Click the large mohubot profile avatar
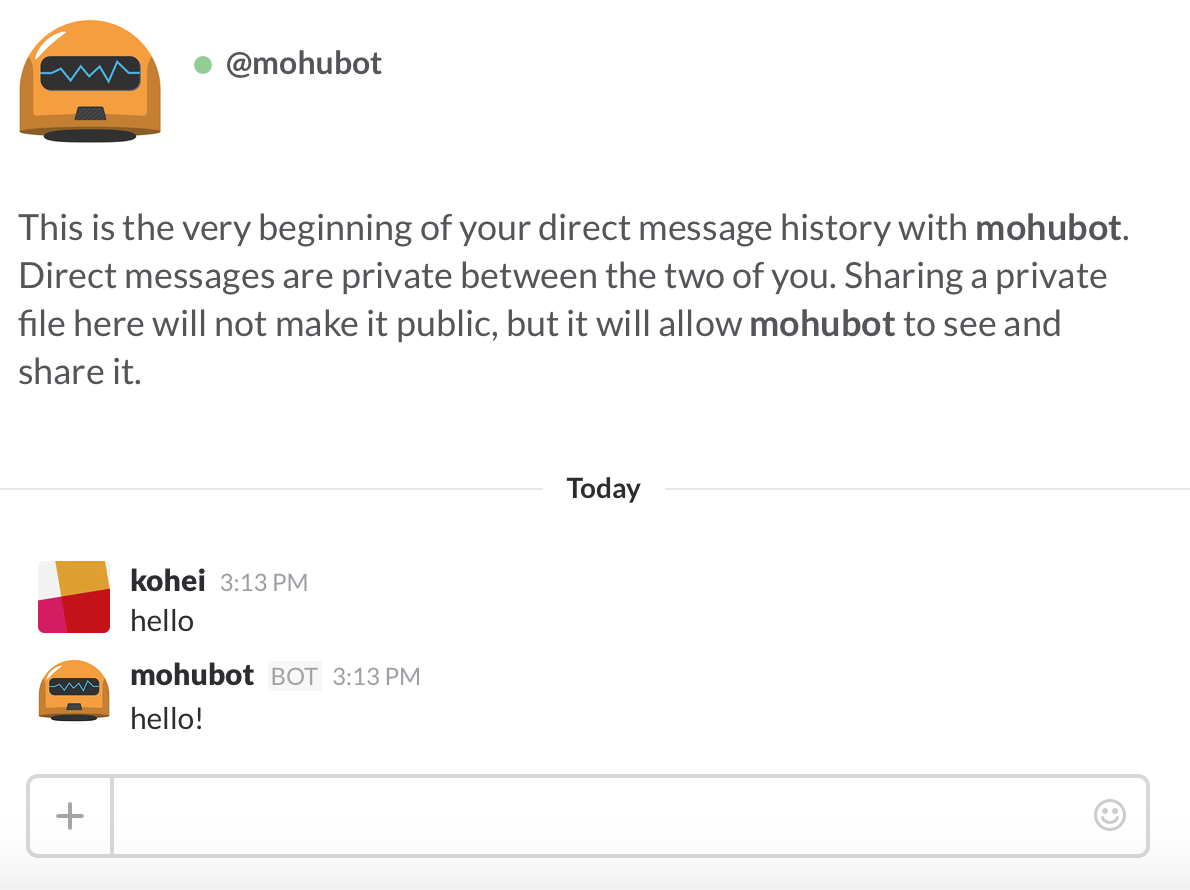The image size is (1190, 890). click(90, 80)
